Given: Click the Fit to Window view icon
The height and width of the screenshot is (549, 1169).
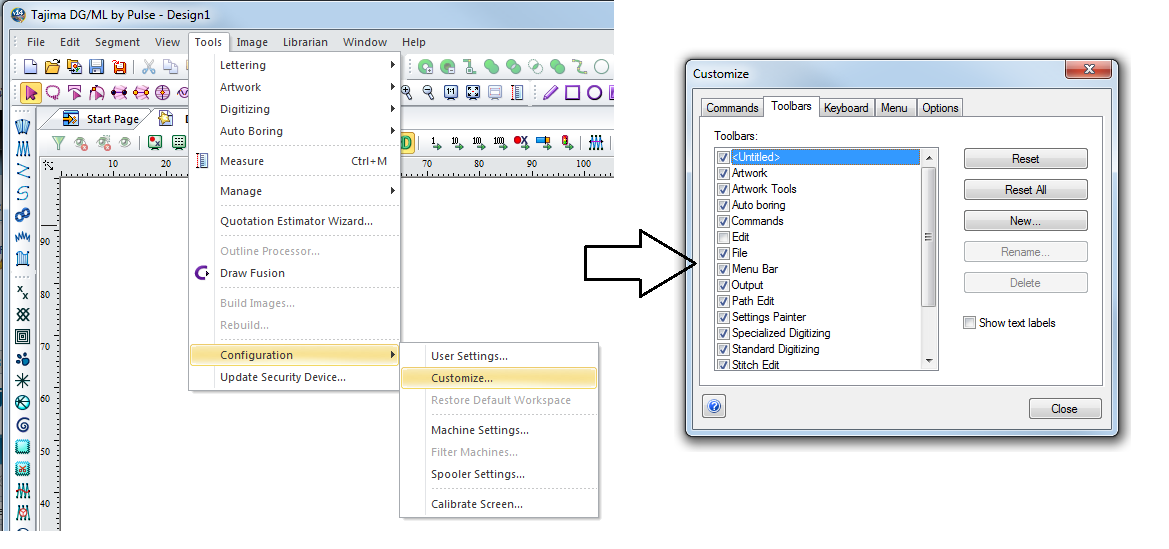Looking at the screenshot, I should pos(473,92).
